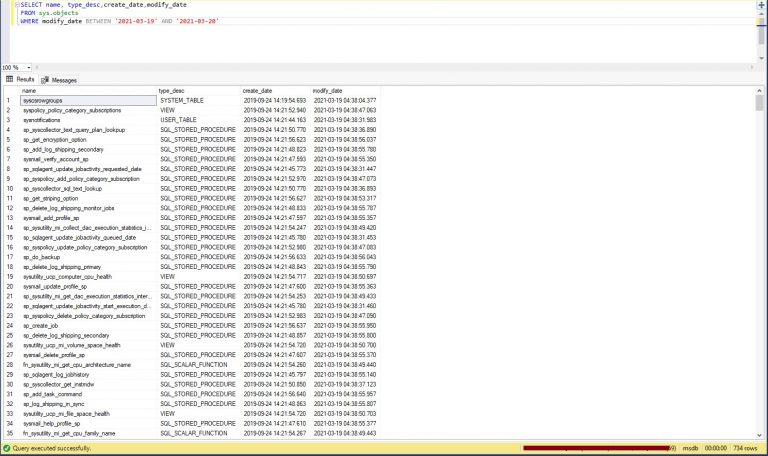Select the sp_delete_log_shipping_secondary cell
This screenshot has height=456, width=768.
pos(88,336)
